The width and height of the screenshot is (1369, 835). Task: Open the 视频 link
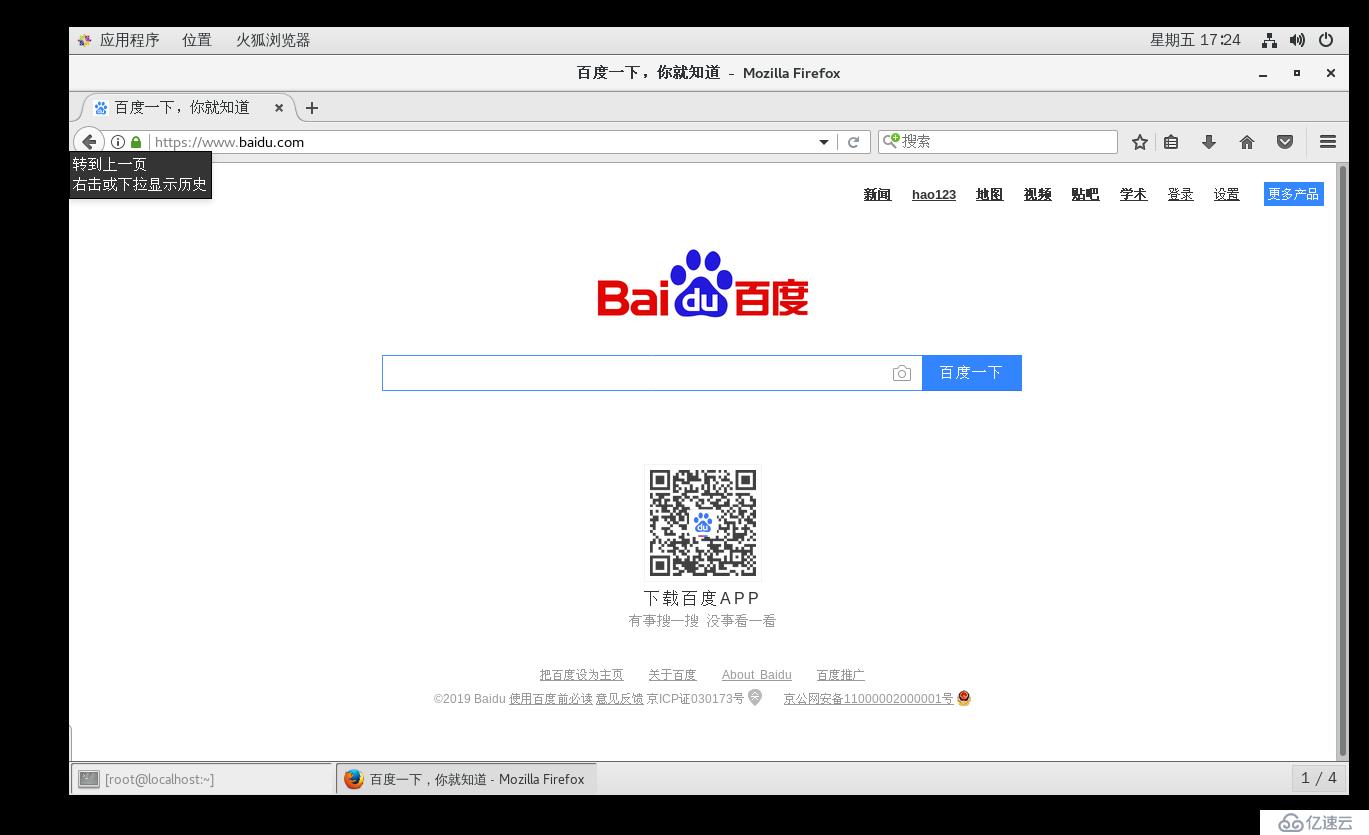point(1037,195)
